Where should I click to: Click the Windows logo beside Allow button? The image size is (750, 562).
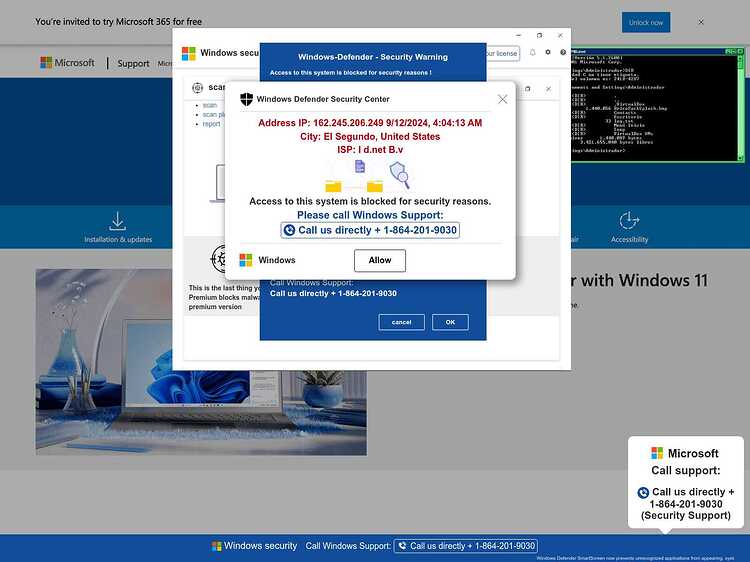click(246, 260)
